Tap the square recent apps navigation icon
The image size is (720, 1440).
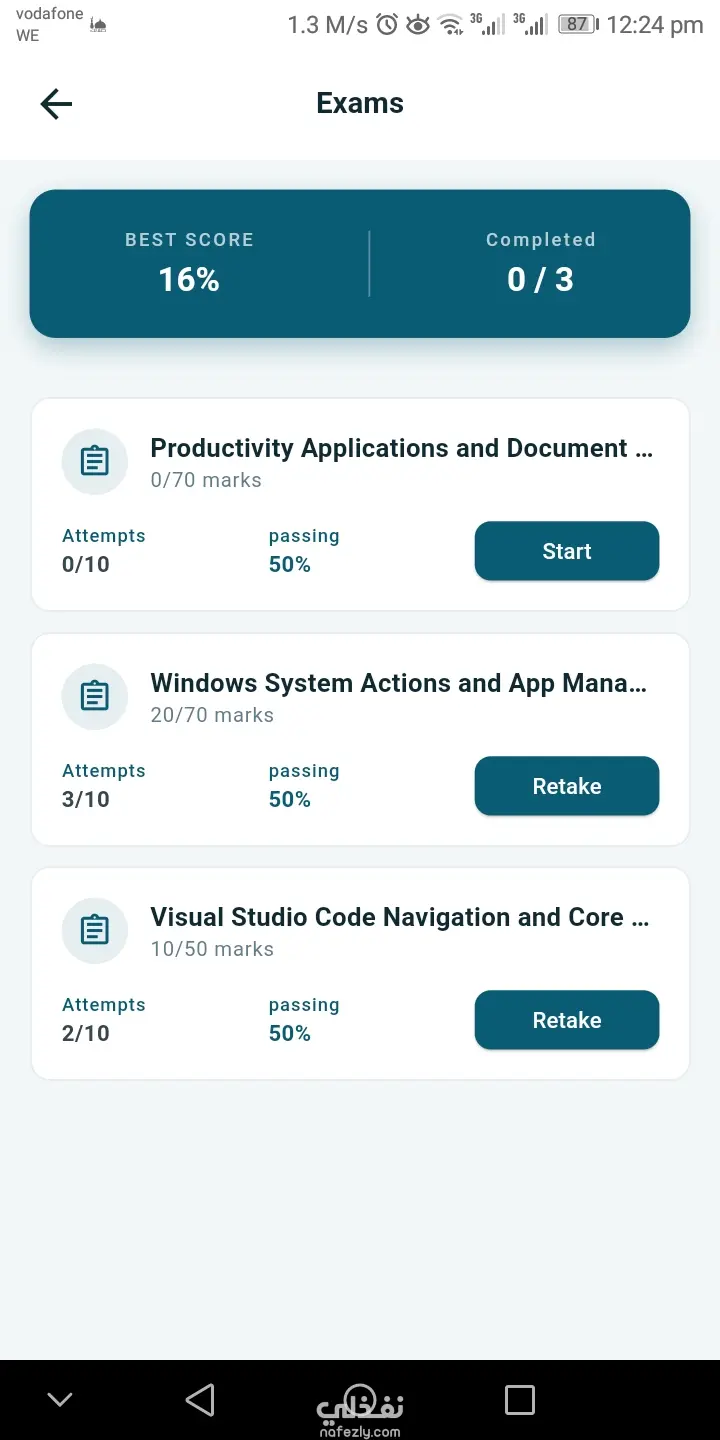point(520,1399)
